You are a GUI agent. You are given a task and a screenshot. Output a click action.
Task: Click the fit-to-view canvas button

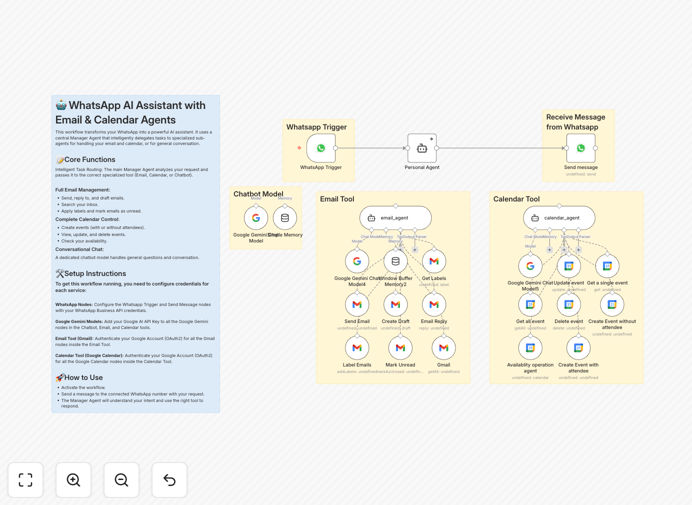(x=26, y=480)
